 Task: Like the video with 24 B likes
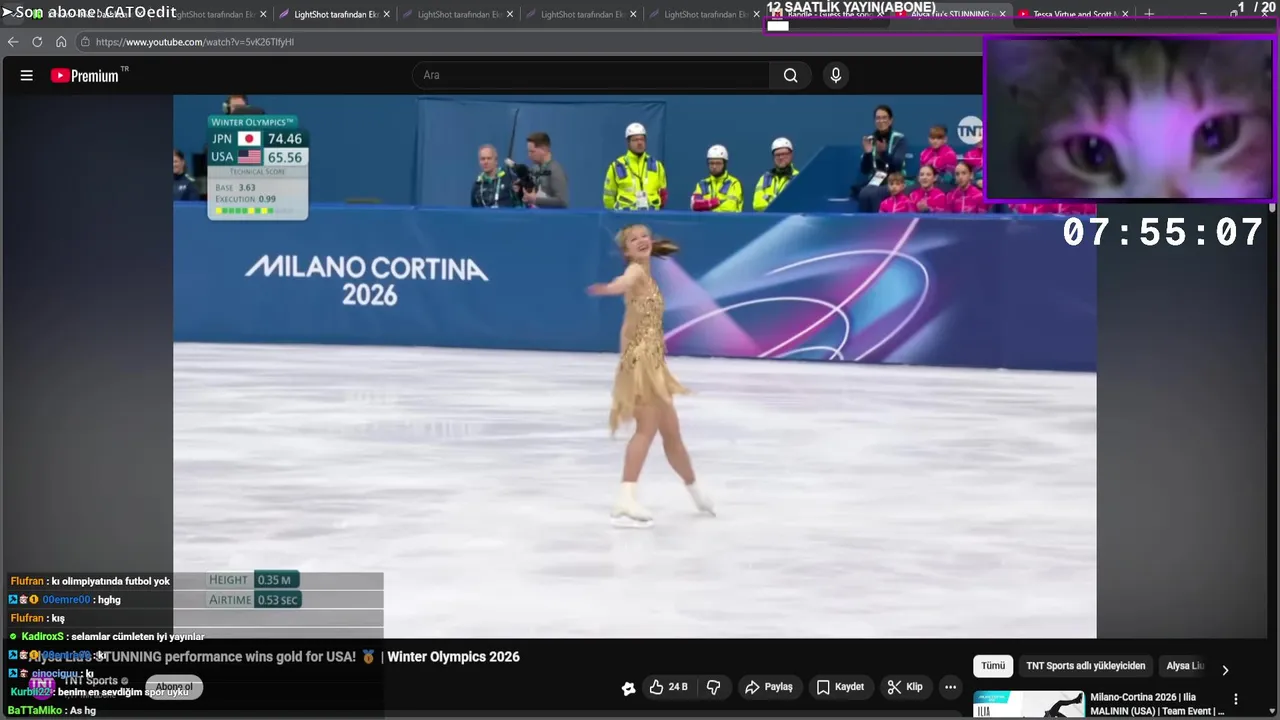[x=668, y=687]
